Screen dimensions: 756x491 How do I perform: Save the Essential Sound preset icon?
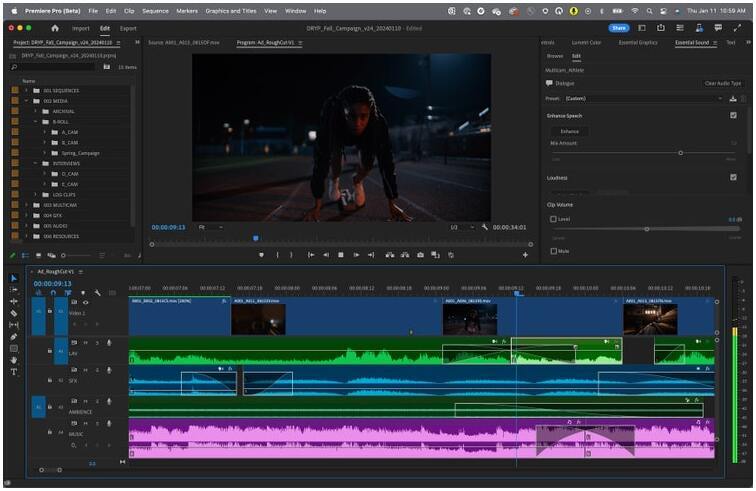733,98
